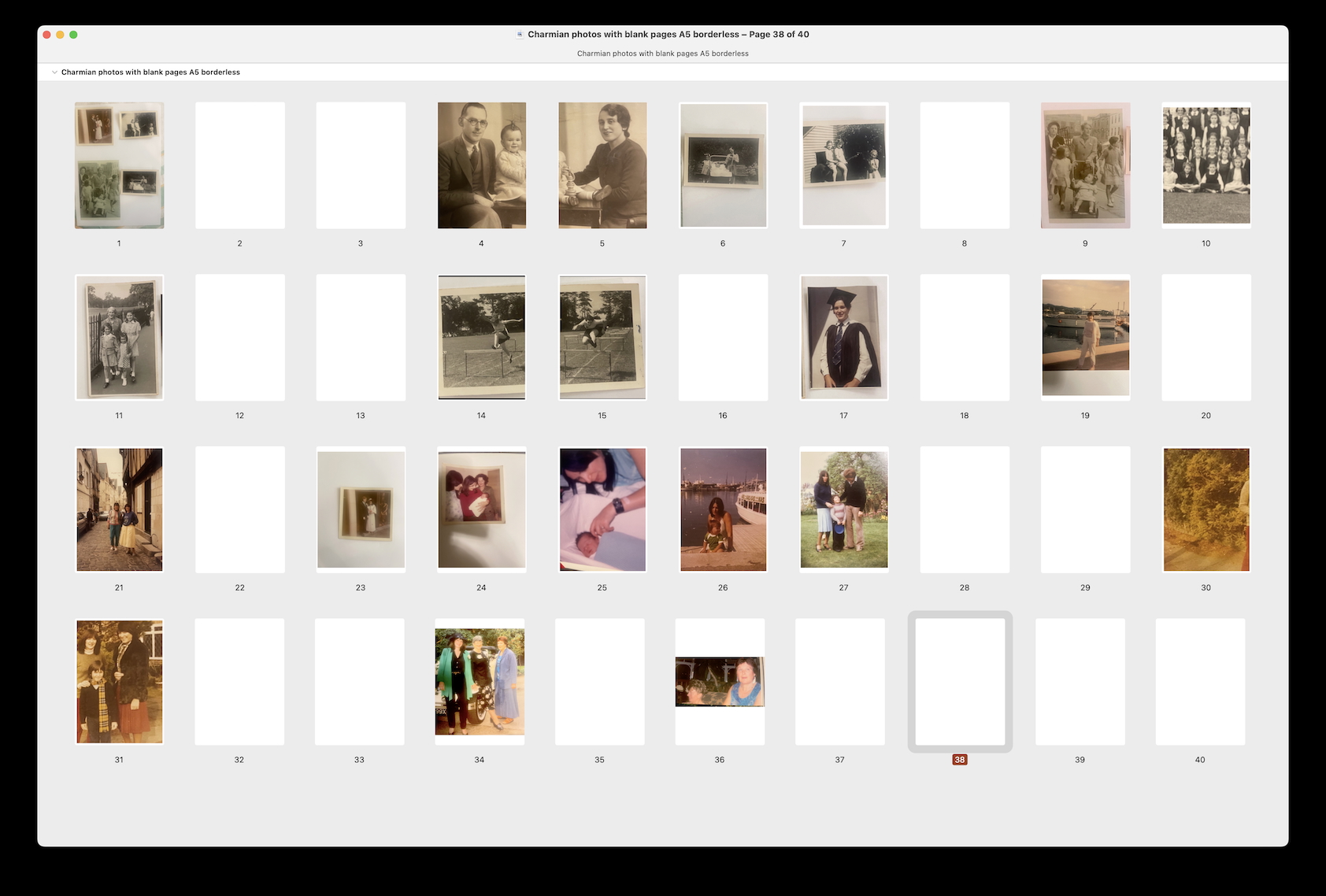Select page 4 man holding baby photo
Screen dimensions: 1326x896
[481, 165]
